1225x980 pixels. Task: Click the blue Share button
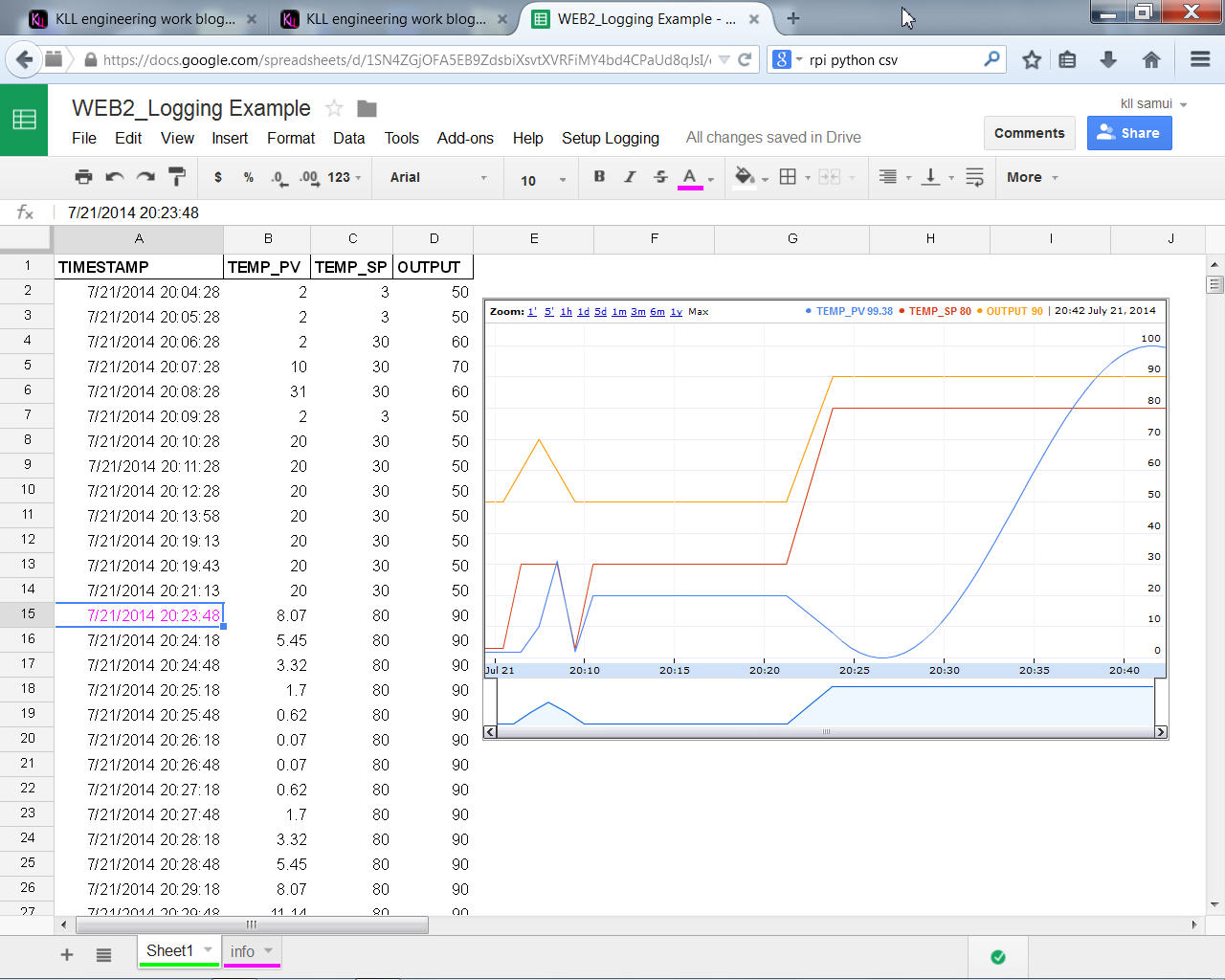click(1128, 133)
